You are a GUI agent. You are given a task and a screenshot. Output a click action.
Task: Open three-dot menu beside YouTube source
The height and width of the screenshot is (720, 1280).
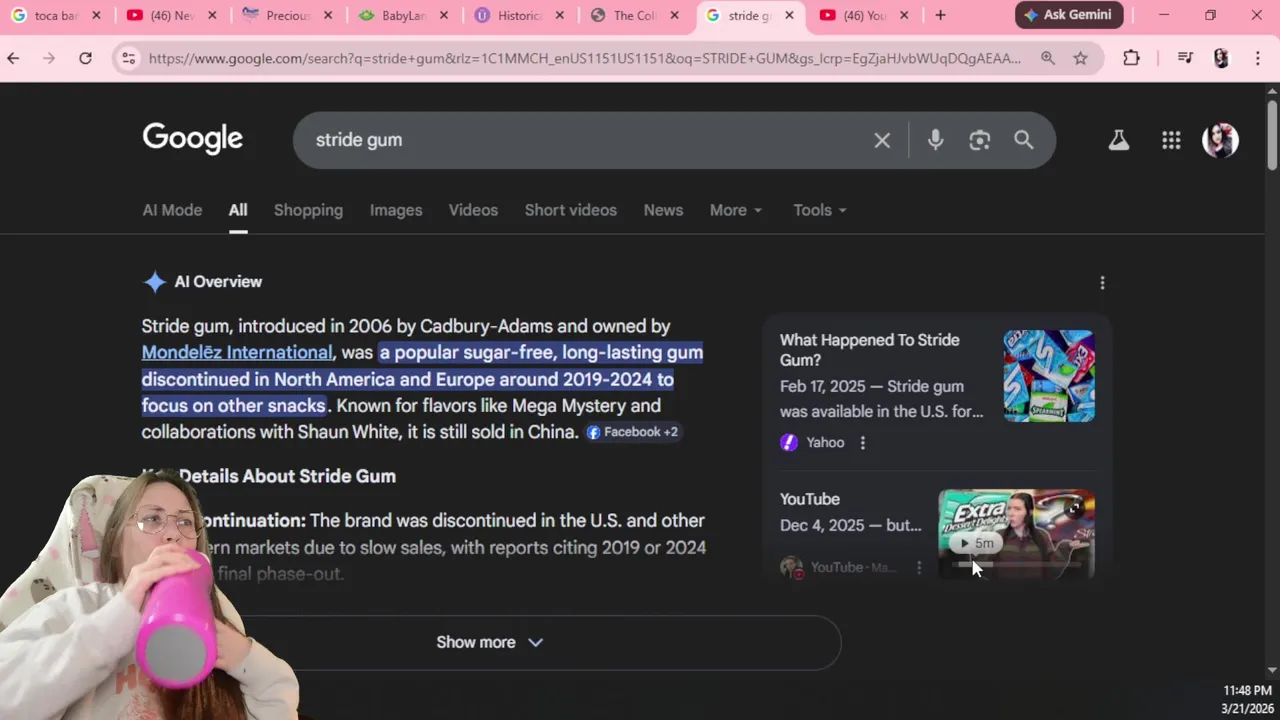click(x=919, y=567)
